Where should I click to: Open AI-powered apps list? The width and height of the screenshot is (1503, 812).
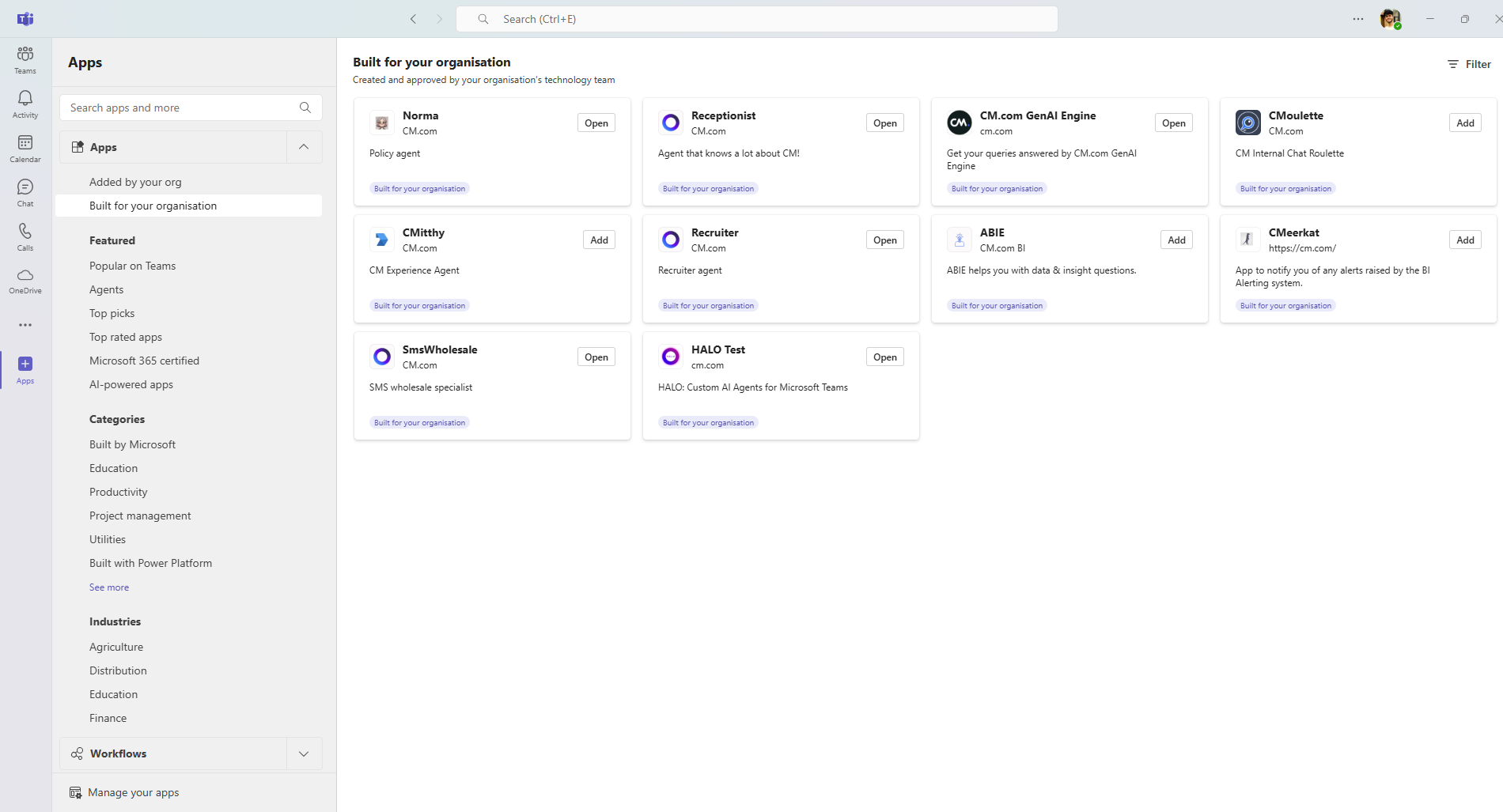click(x=131, y=384)
